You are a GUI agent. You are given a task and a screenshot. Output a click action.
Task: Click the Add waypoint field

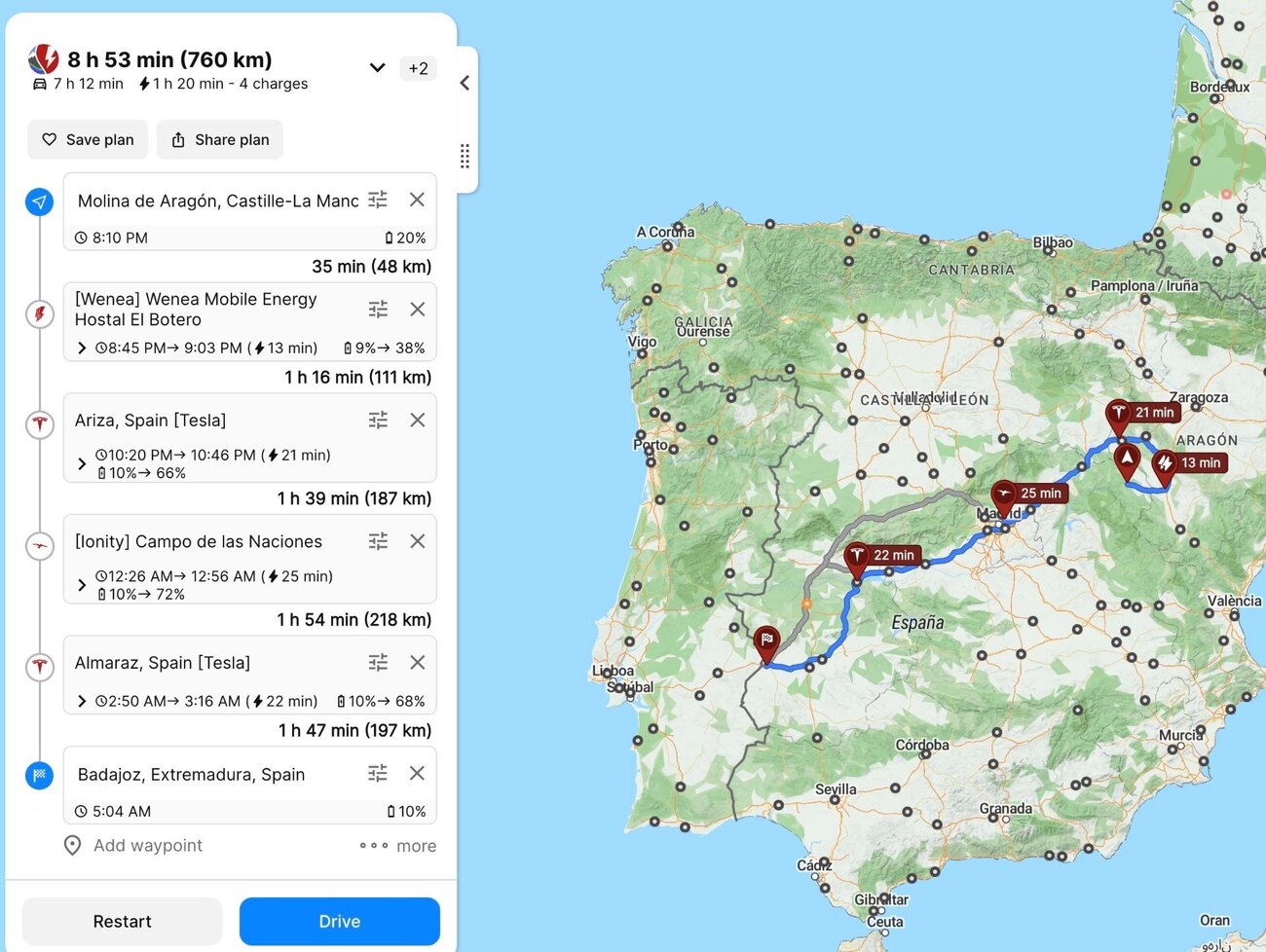coord(148,846)
